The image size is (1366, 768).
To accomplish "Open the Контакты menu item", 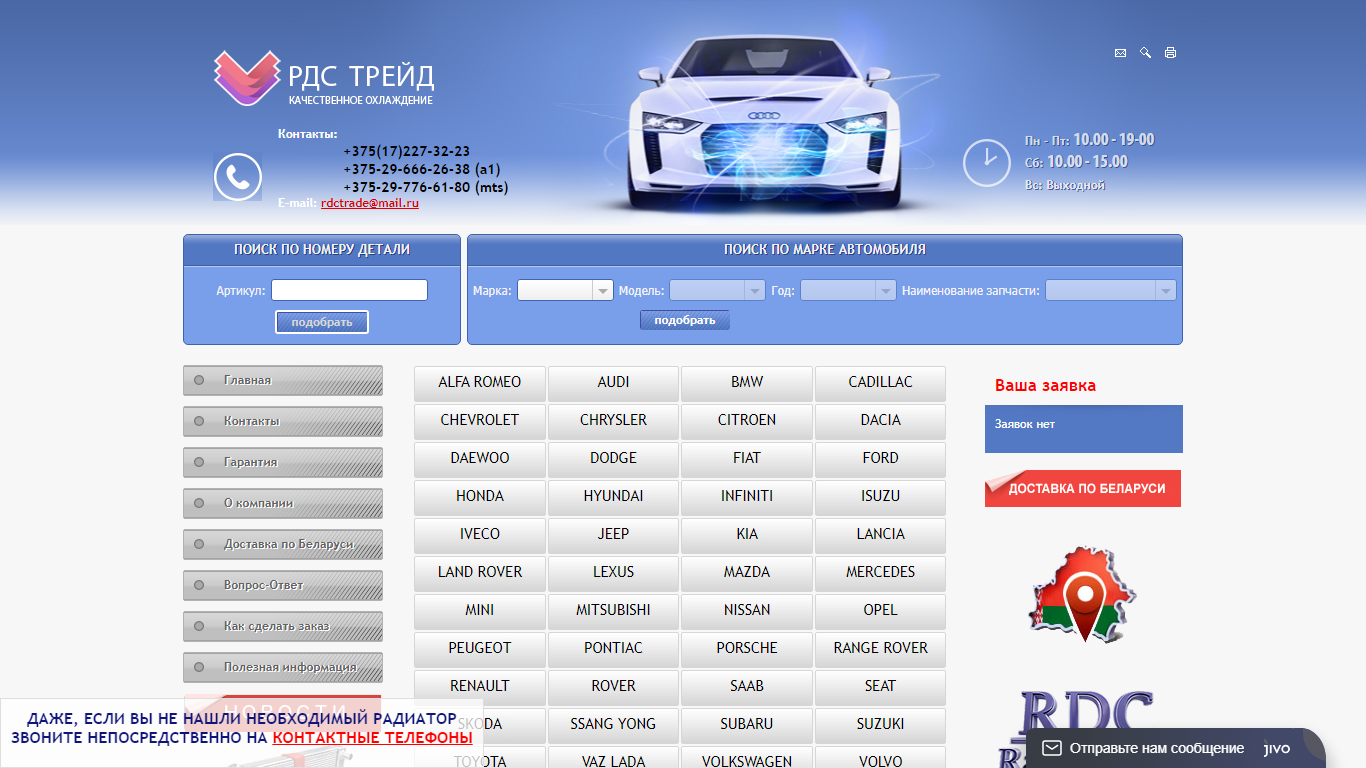I will tap(283, 421).
